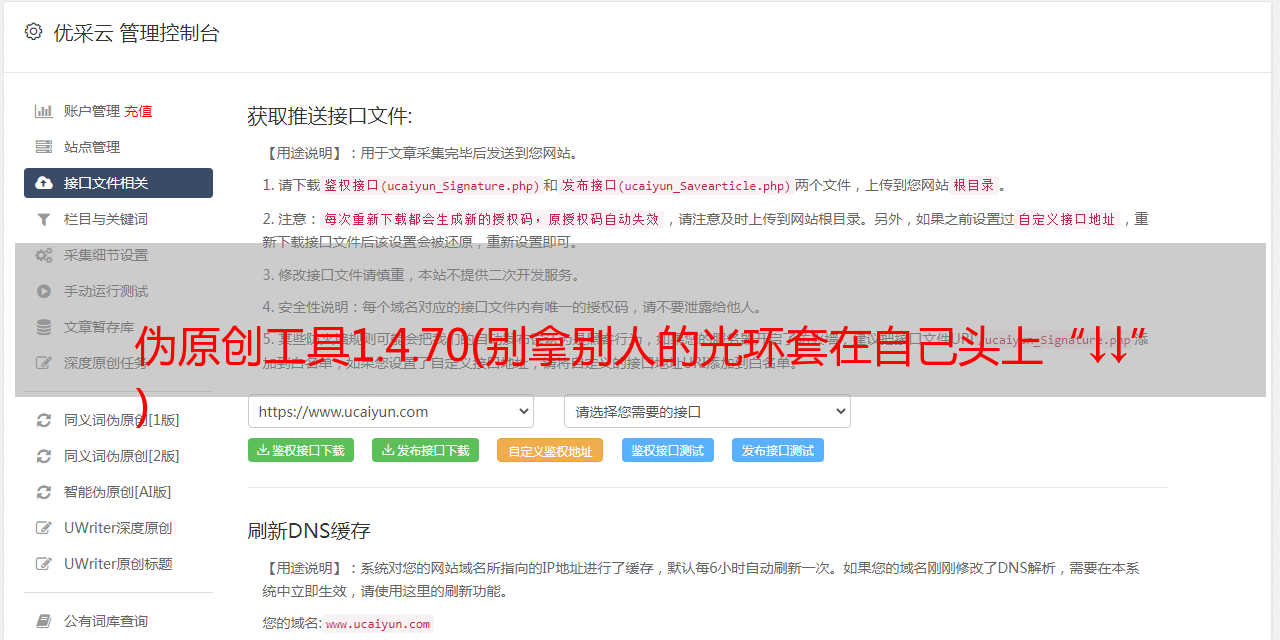Expand the 请选择您需要的接口 dropdown
The height and width of the screenshot is (640, 1280).
coord(707,411)
